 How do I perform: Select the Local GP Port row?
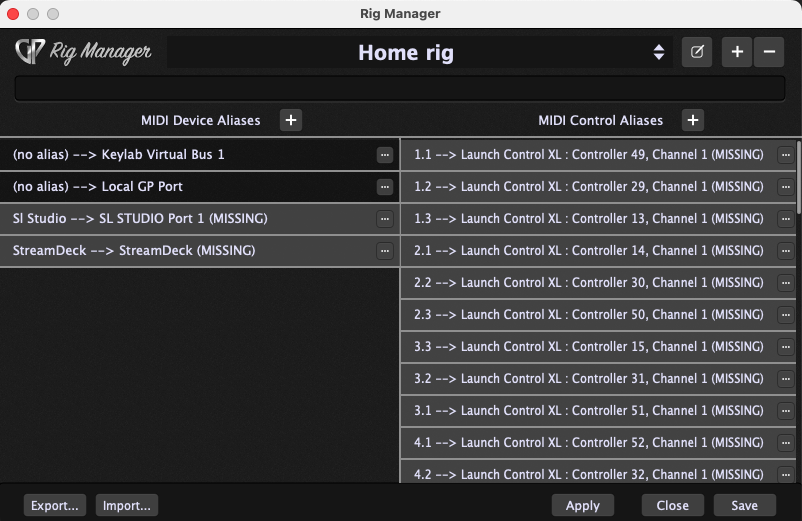(199, 187)
